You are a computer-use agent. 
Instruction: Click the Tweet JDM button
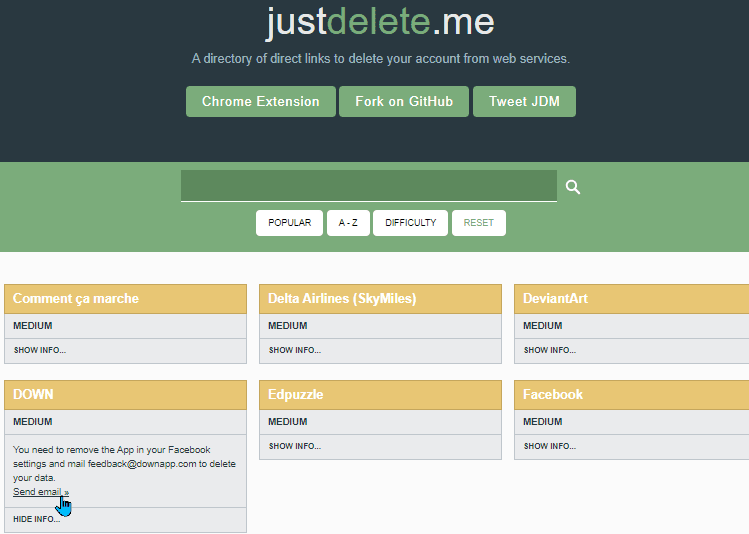coord(524,101)
